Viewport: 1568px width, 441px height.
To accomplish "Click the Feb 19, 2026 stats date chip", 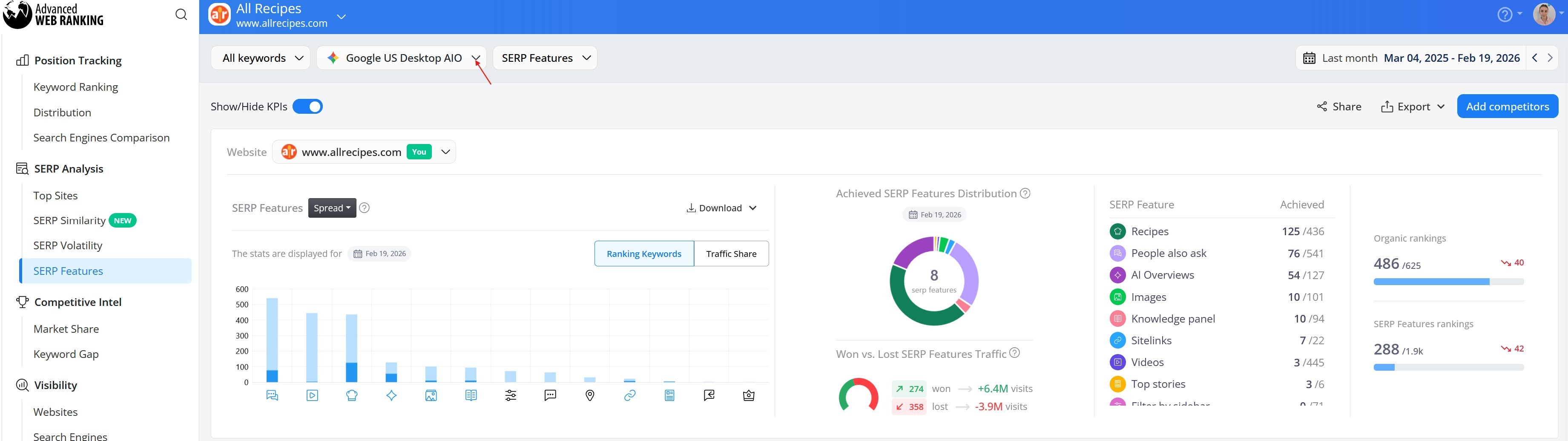I will click(380, 254).
